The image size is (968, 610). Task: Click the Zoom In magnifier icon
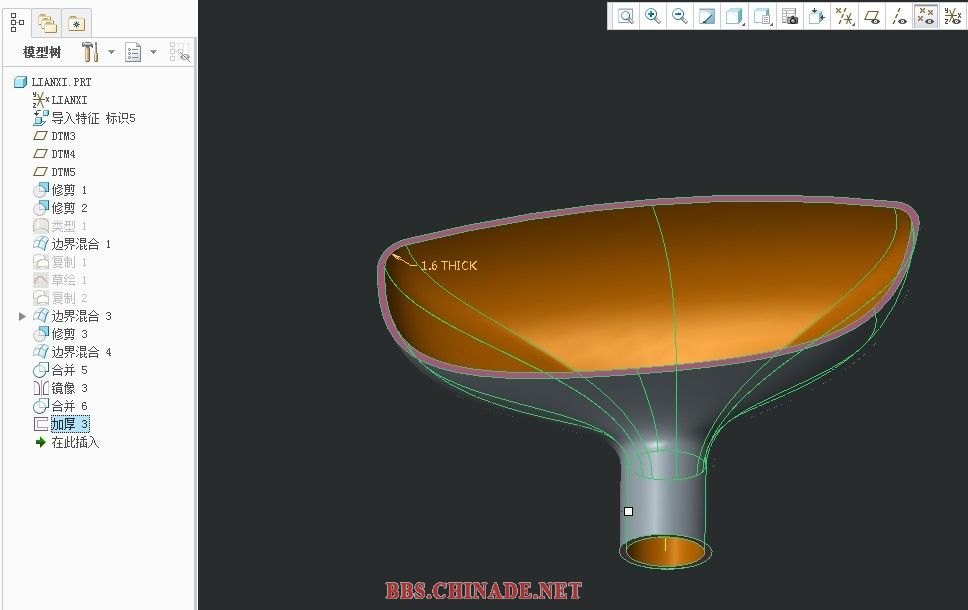coord(653,16)
